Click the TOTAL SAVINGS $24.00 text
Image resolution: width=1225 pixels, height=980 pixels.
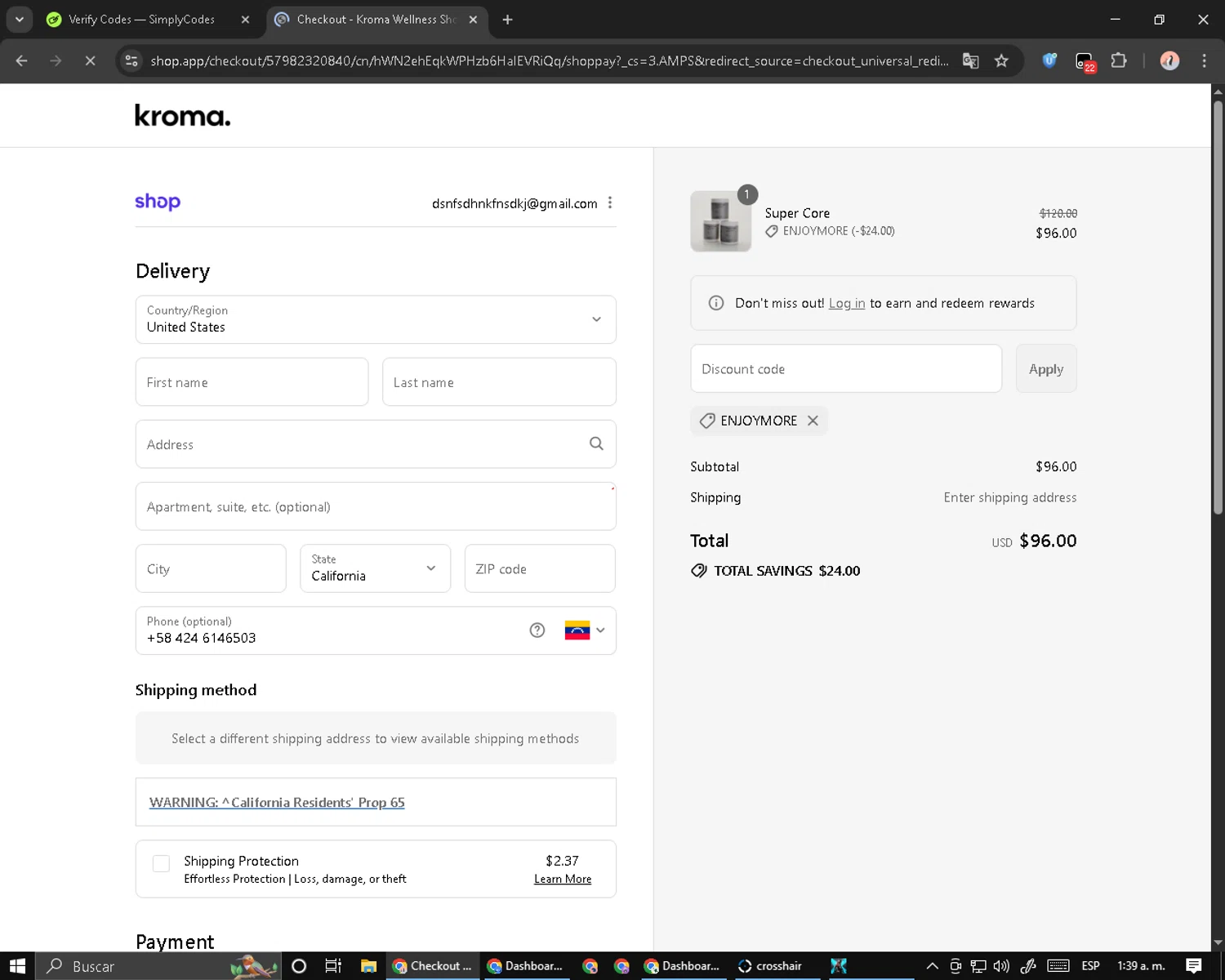coord(787,571)
